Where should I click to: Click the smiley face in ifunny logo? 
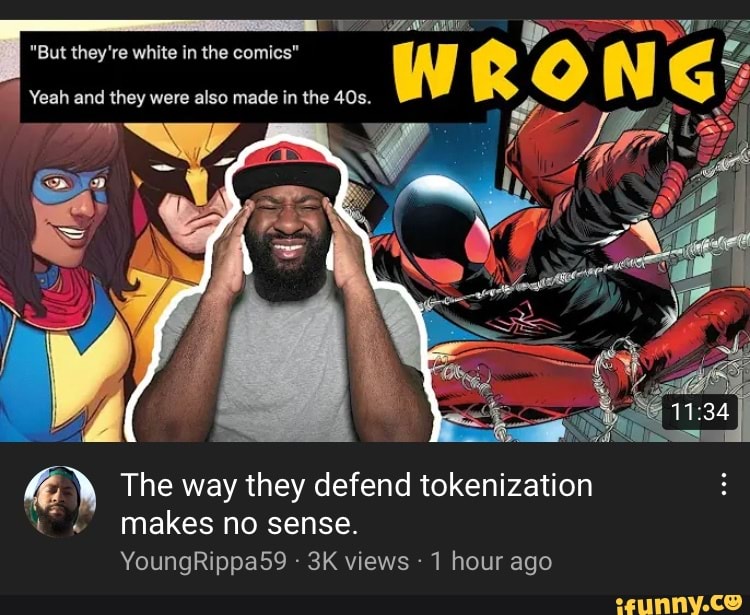(x=732, y=601)
